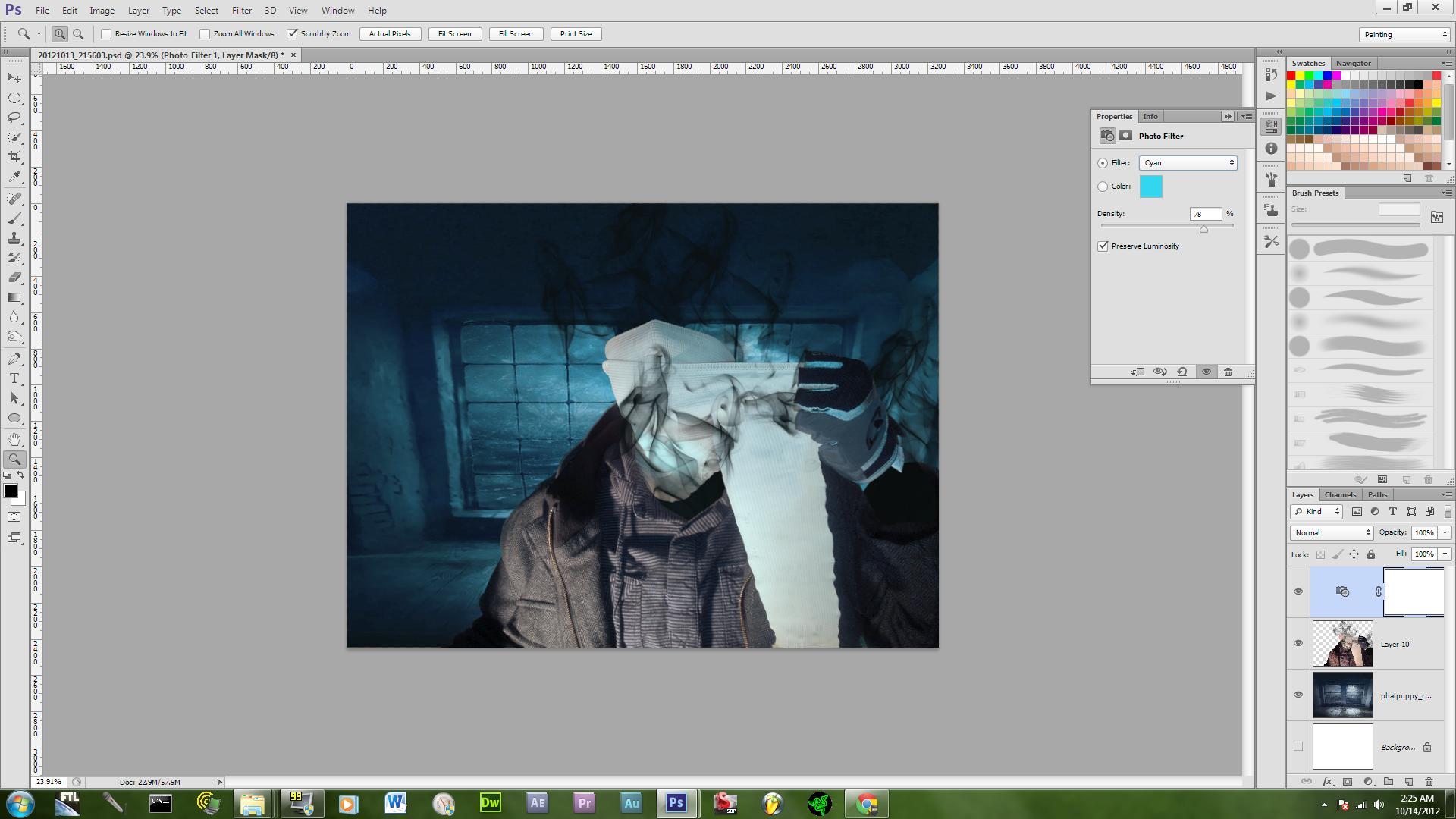Click the Fill Screen button
The width and height of the screenshot is (1456, 819).
click(x=516, y=34)
